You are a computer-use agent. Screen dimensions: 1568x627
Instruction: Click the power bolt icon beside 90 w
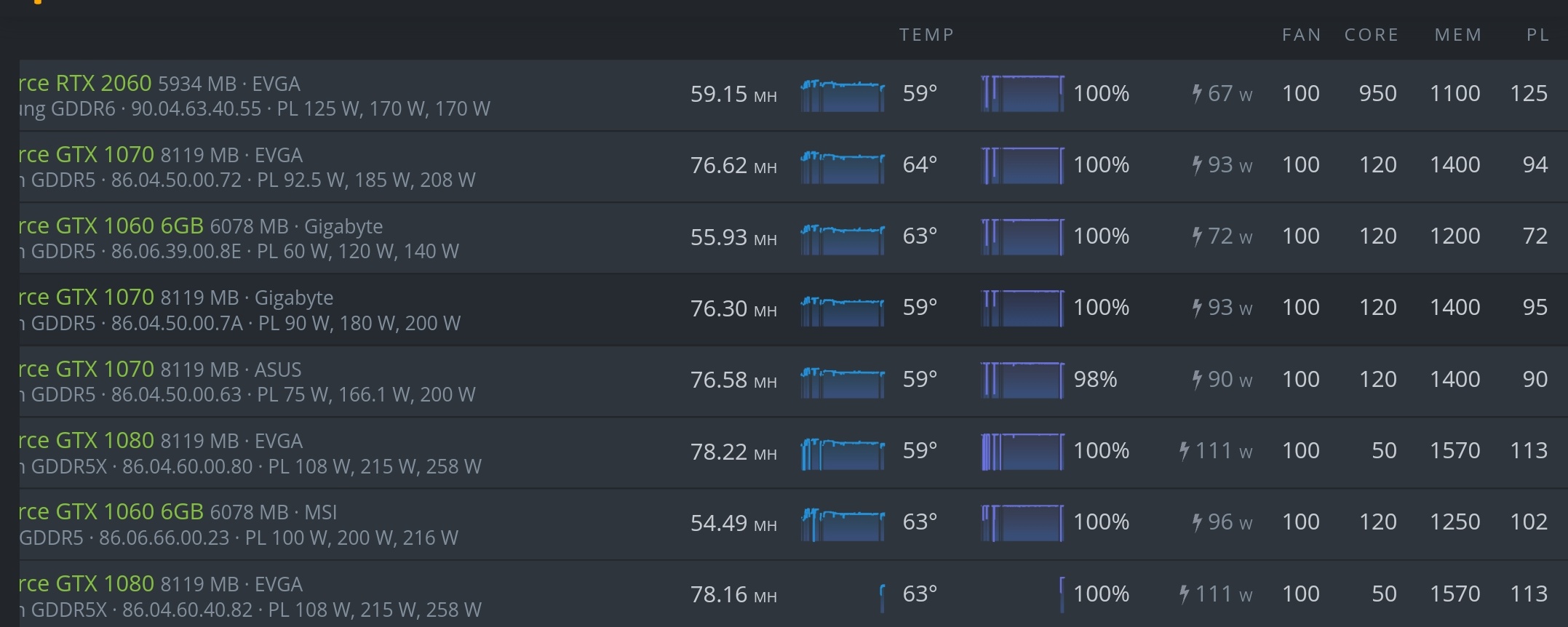(1197, 379)
